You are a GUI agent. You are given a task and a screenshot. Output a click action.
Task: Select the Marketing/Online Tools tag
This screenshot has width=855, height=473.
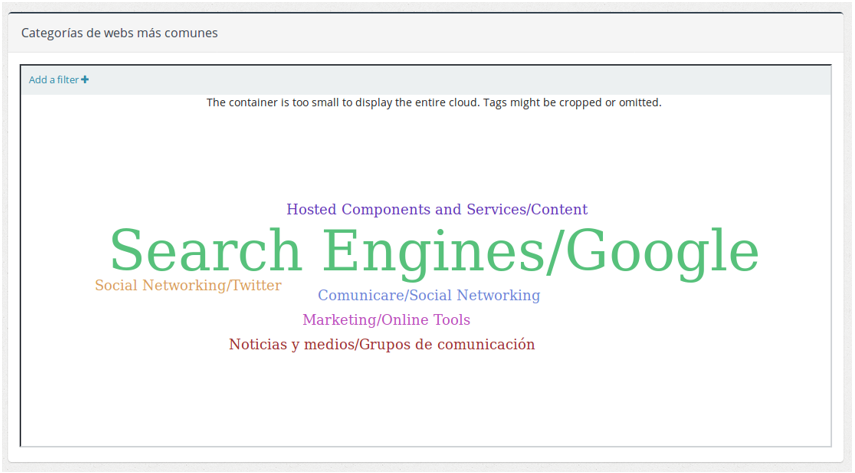coord(386,320)
